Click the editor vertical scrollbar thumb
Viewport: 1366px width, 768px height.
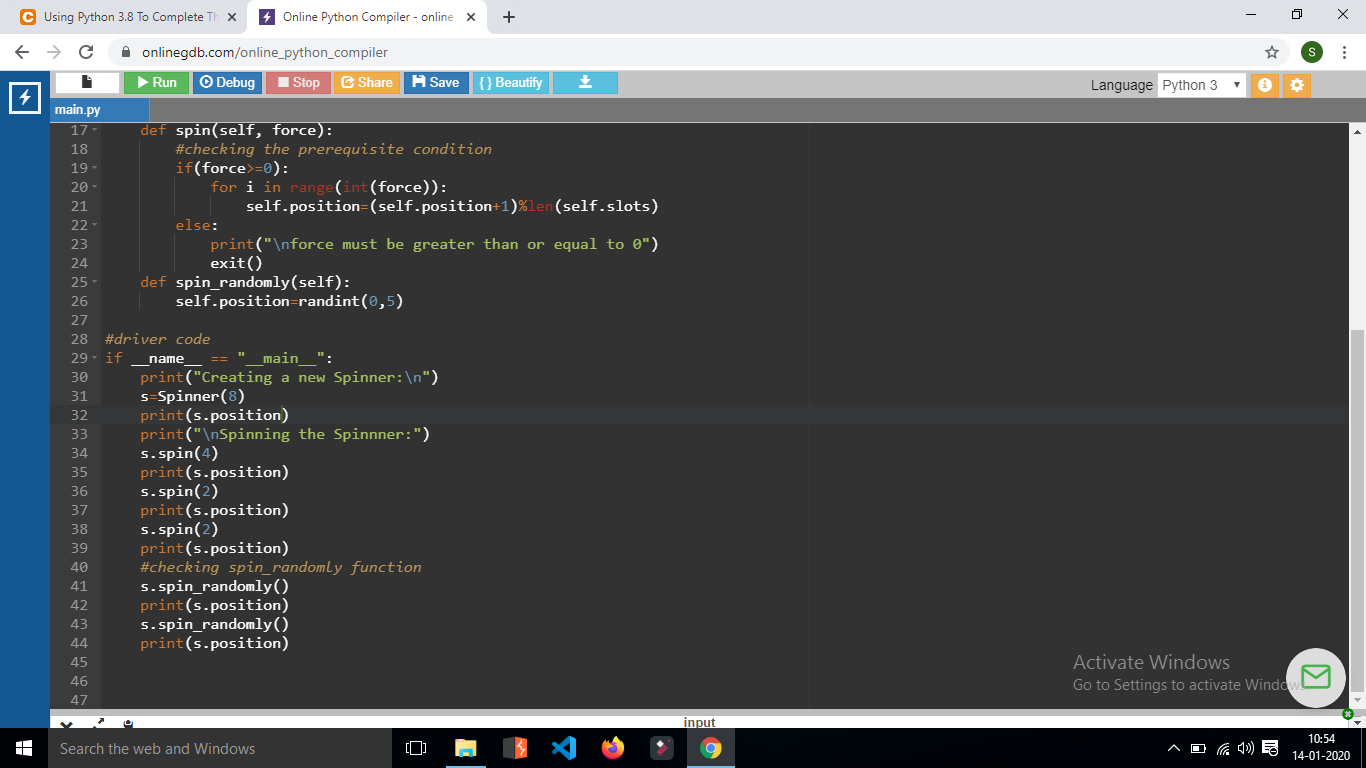1357,509
